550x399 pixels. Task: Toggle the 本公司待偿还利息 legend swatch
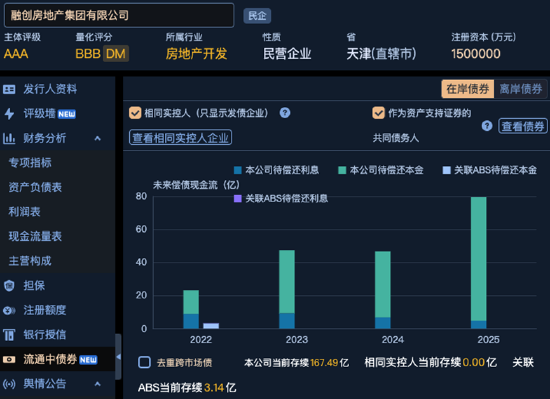[237, 170]
